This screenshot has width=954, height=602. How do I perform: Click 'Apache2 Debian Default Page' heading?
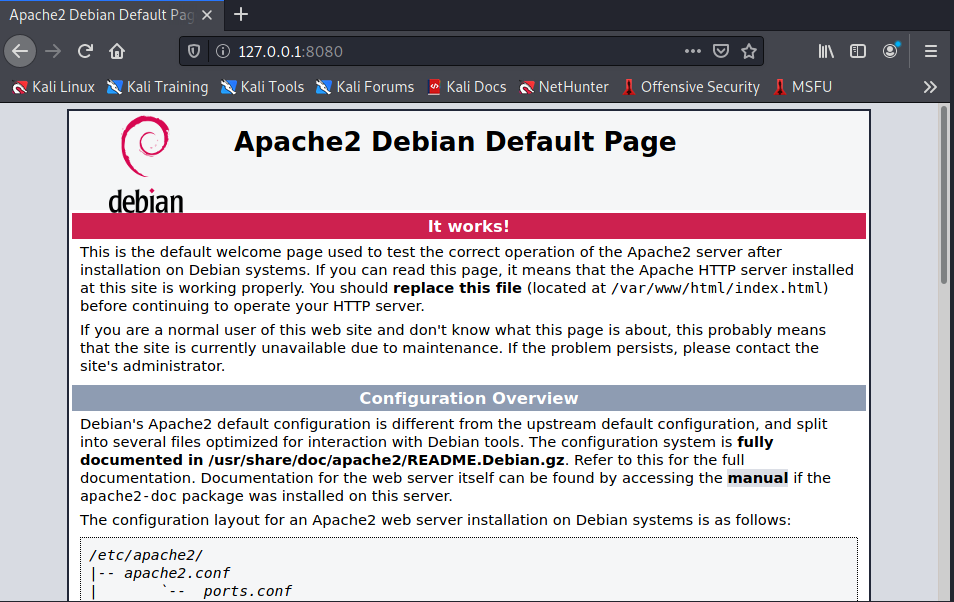(454, 141)
